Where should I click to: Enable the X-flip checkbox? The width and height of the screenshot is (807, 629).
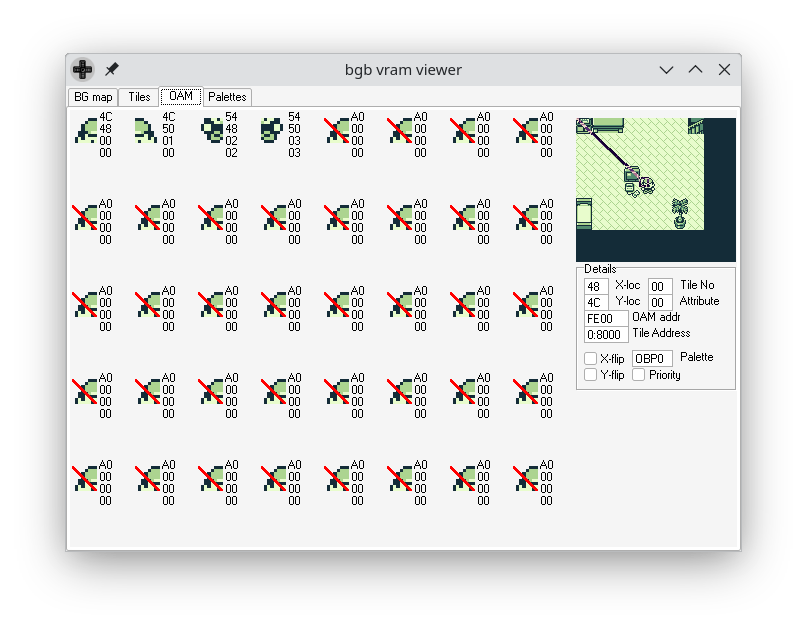591,359
